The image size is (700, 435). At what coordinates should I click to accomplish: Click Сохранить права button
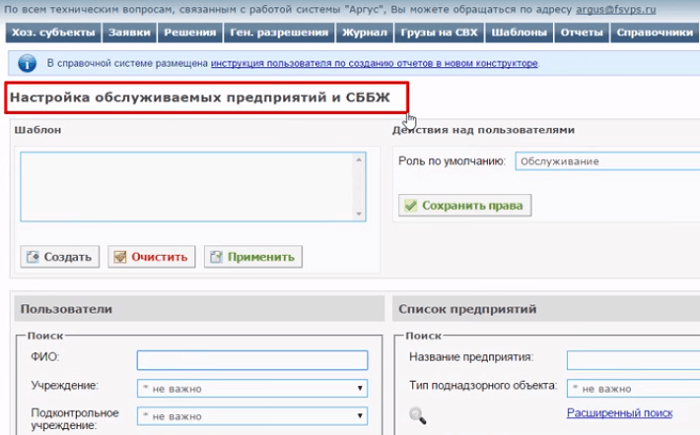click(x=462, y=205)
